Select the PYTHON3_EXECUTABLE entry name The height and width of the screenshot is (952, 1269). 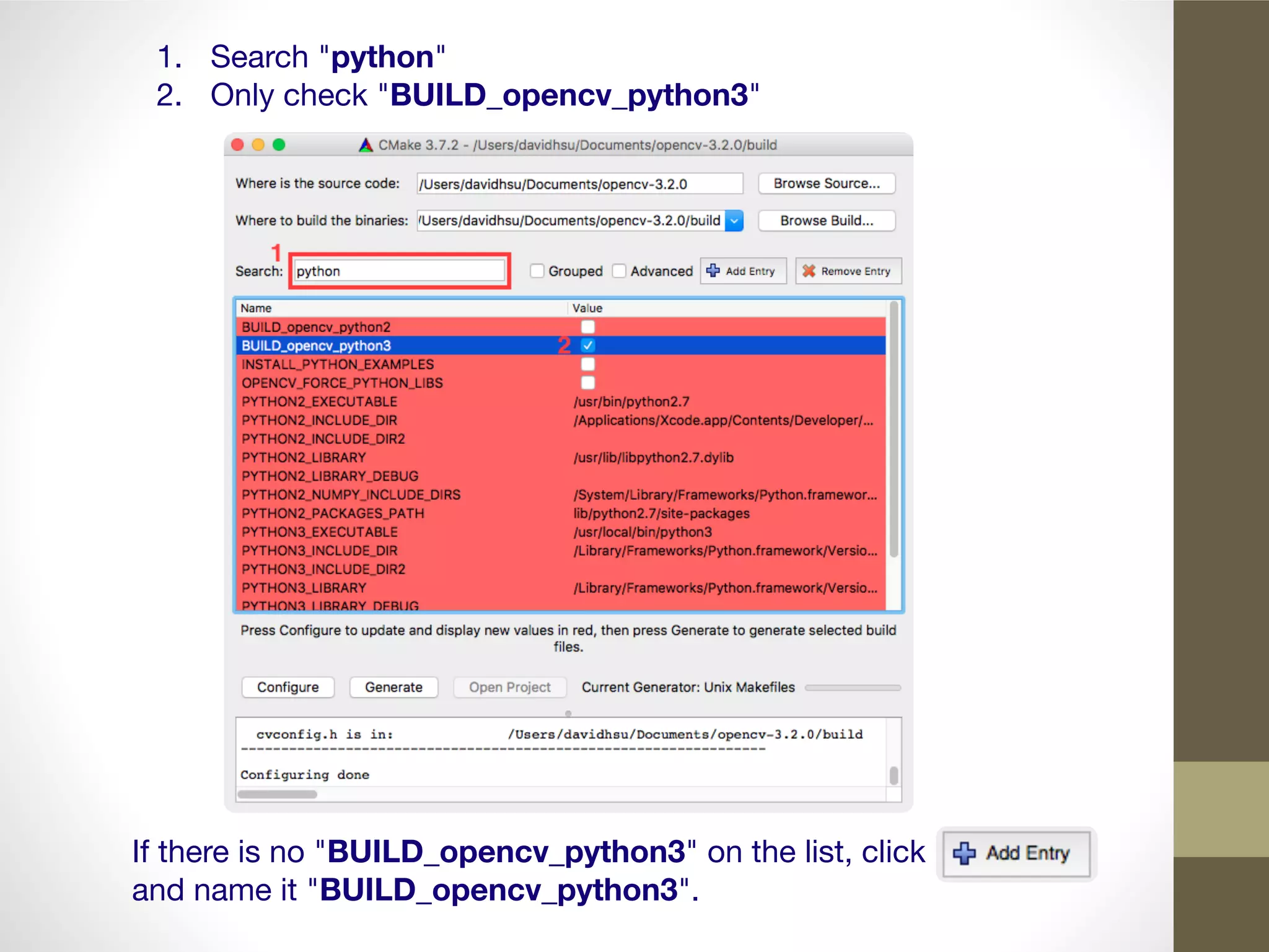coord(320,531)
